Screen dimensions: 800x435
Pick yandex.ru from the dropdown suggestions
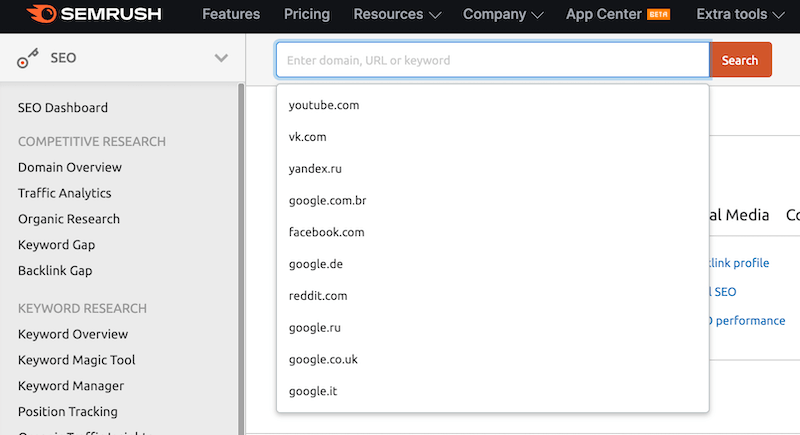pos(492,169)
